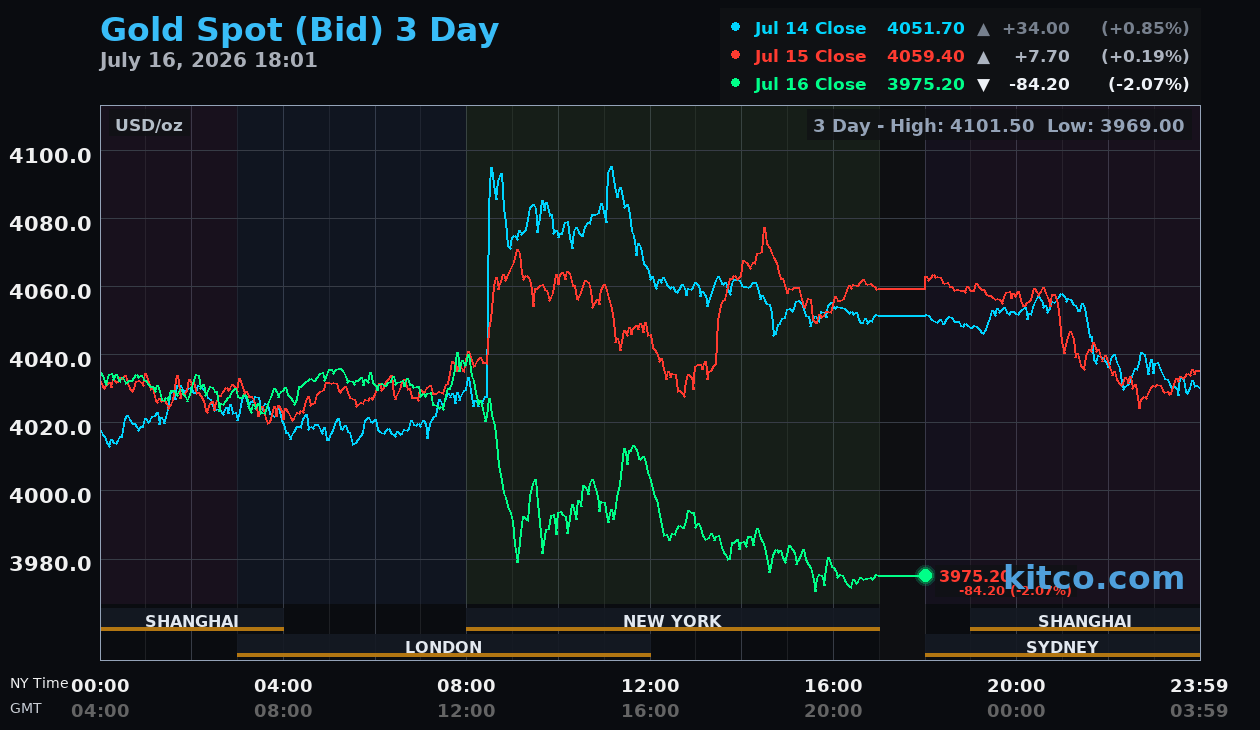Click the 4040.0 price axis label

[50, 359]
